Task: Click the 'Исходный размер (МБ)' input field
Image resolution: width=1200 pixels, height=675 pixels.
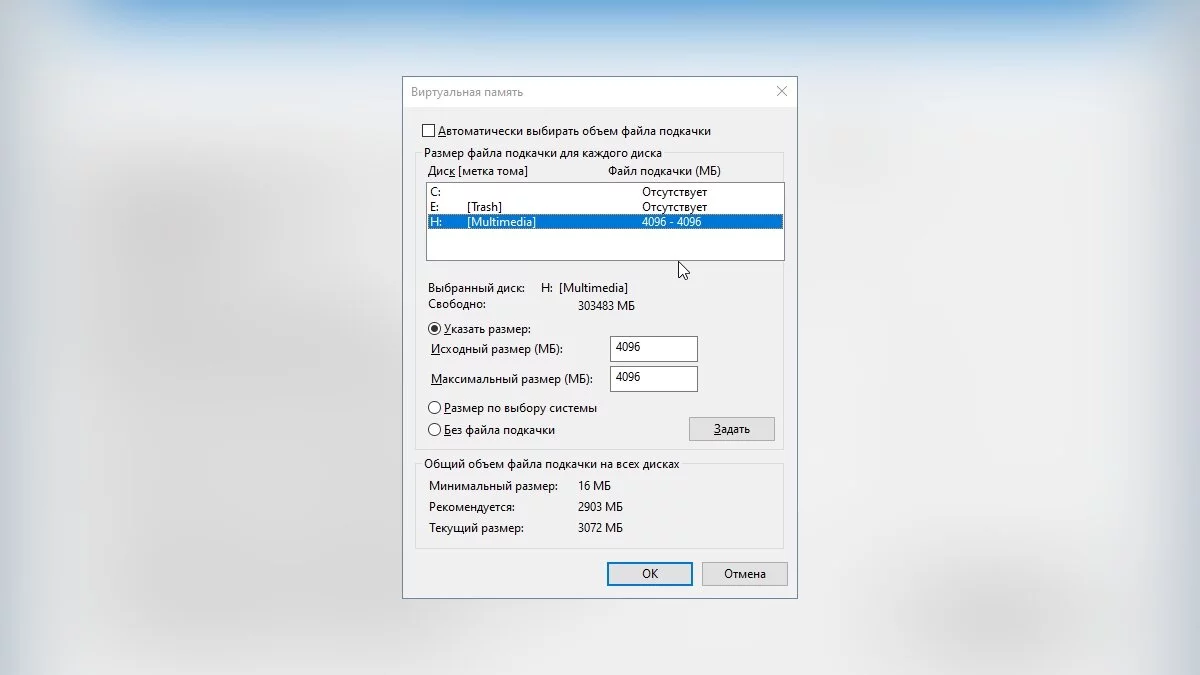Action: click(653, 348)
